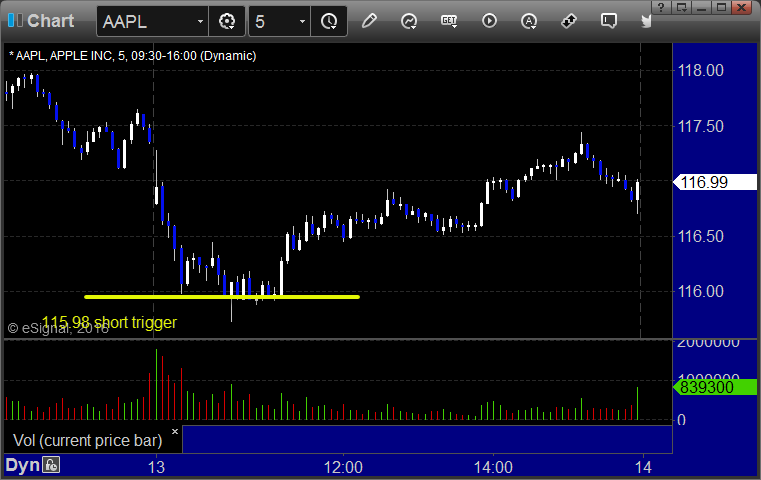Expand the AAPL symbol dropdown arrow
Image resolution: width=761 pixels, height=480 pixels.
[x=200, y=21]
